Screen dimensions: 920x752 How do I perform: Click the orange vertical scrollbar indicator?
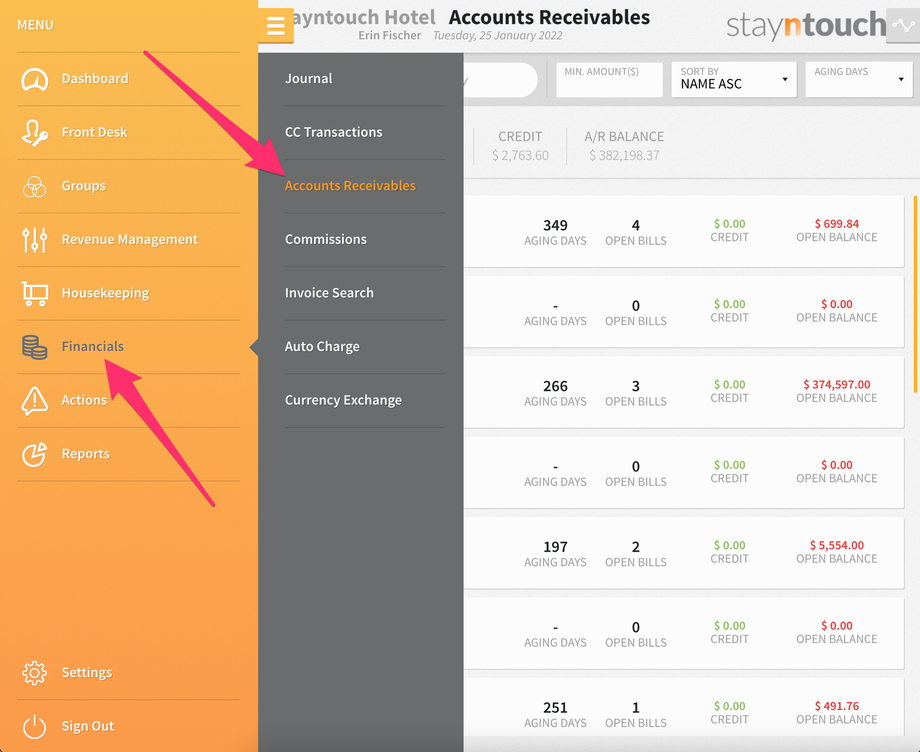click(x=915, y=294)
